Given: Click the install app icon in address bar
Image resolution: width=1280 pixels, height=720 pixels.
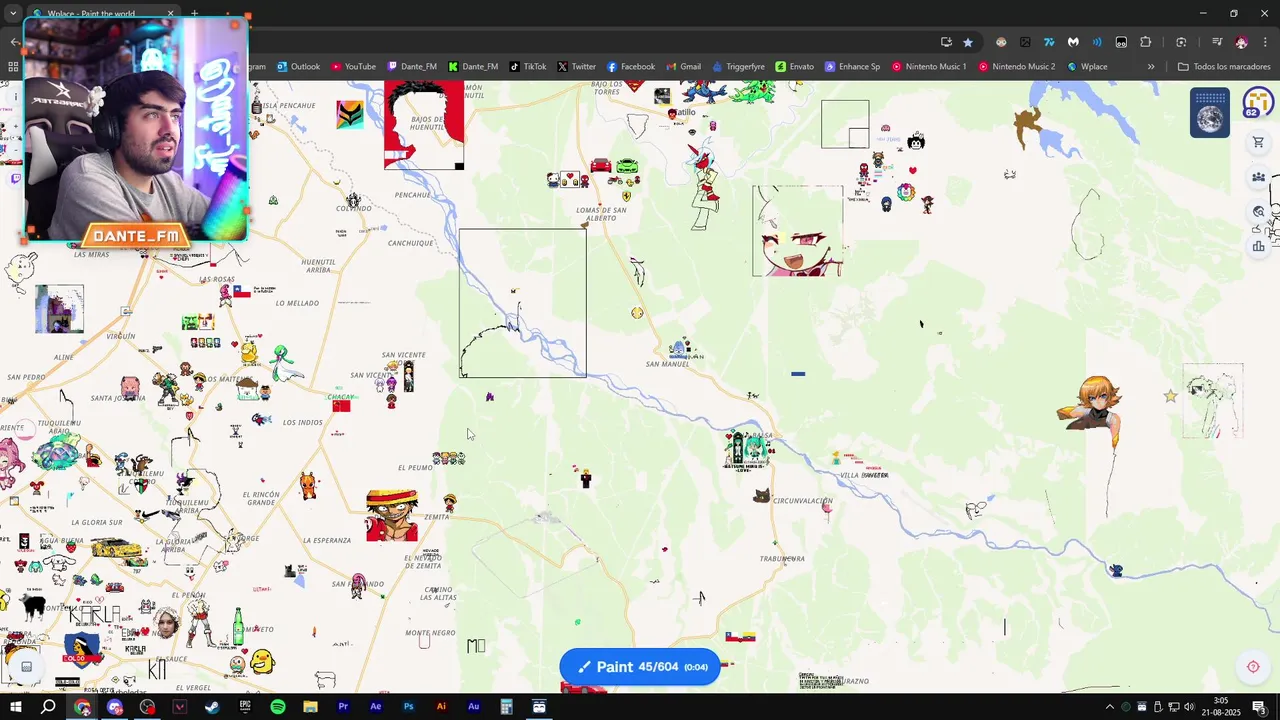Looking at the screenshot, I should click(x=946, y=42).
